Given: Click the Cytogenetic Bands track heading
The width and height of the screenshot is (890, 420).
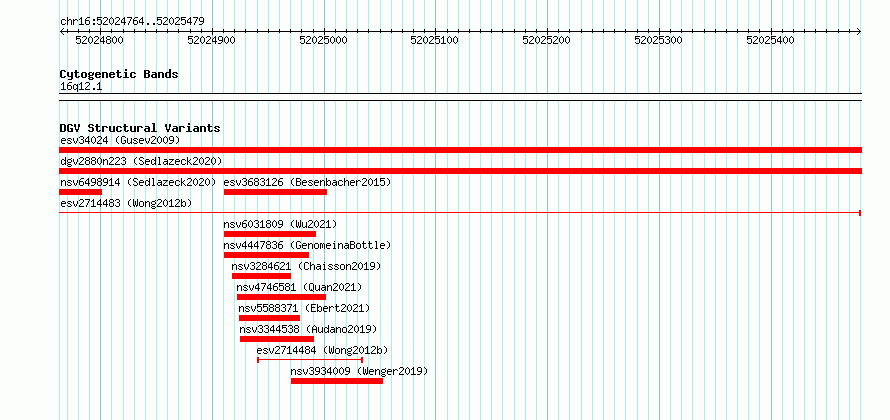Looking at the screenshot, I should pyautogui.click(x=119, y=74).
